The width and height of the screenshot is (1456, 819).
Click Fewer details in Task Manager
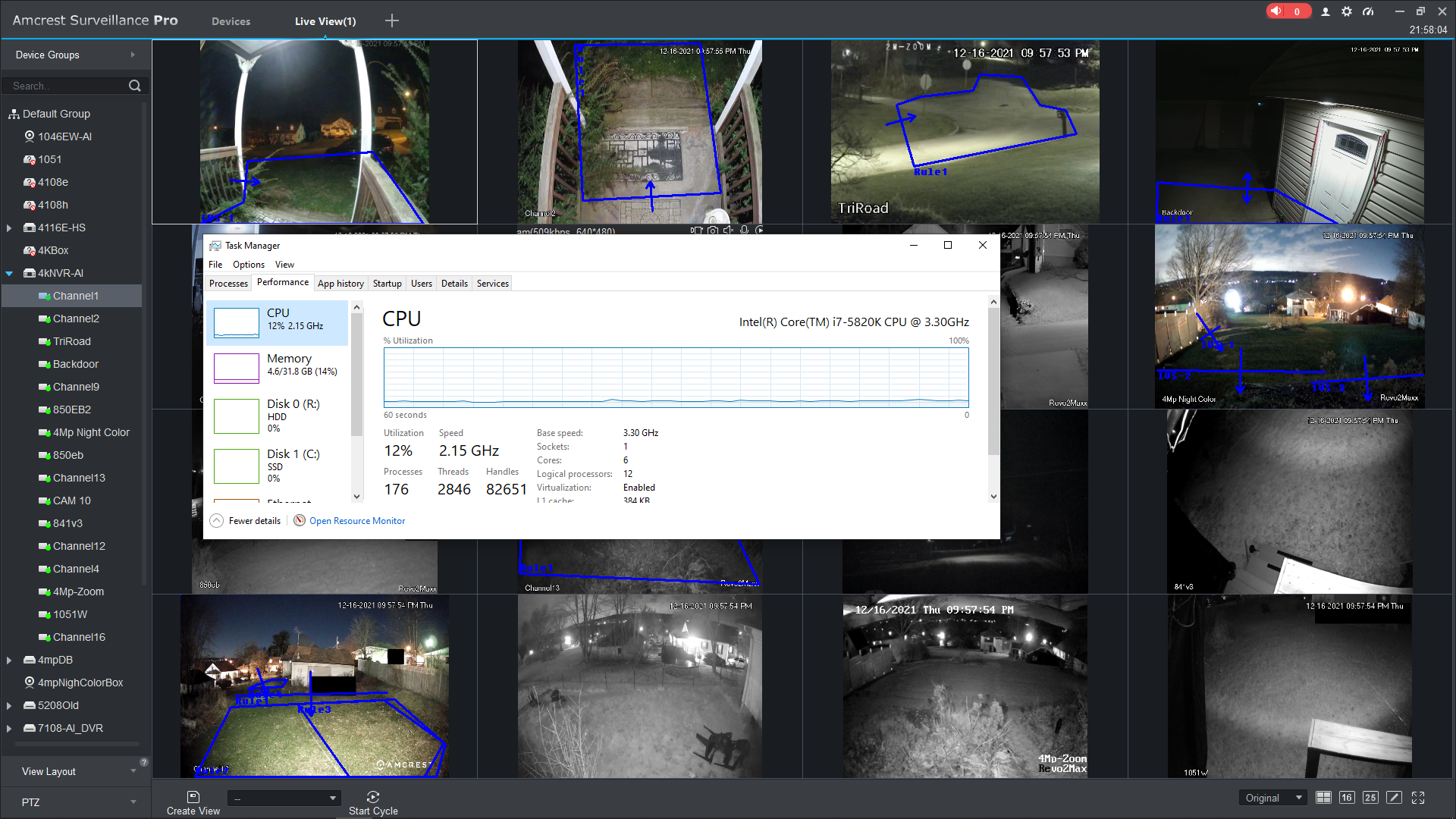[246, 521]
